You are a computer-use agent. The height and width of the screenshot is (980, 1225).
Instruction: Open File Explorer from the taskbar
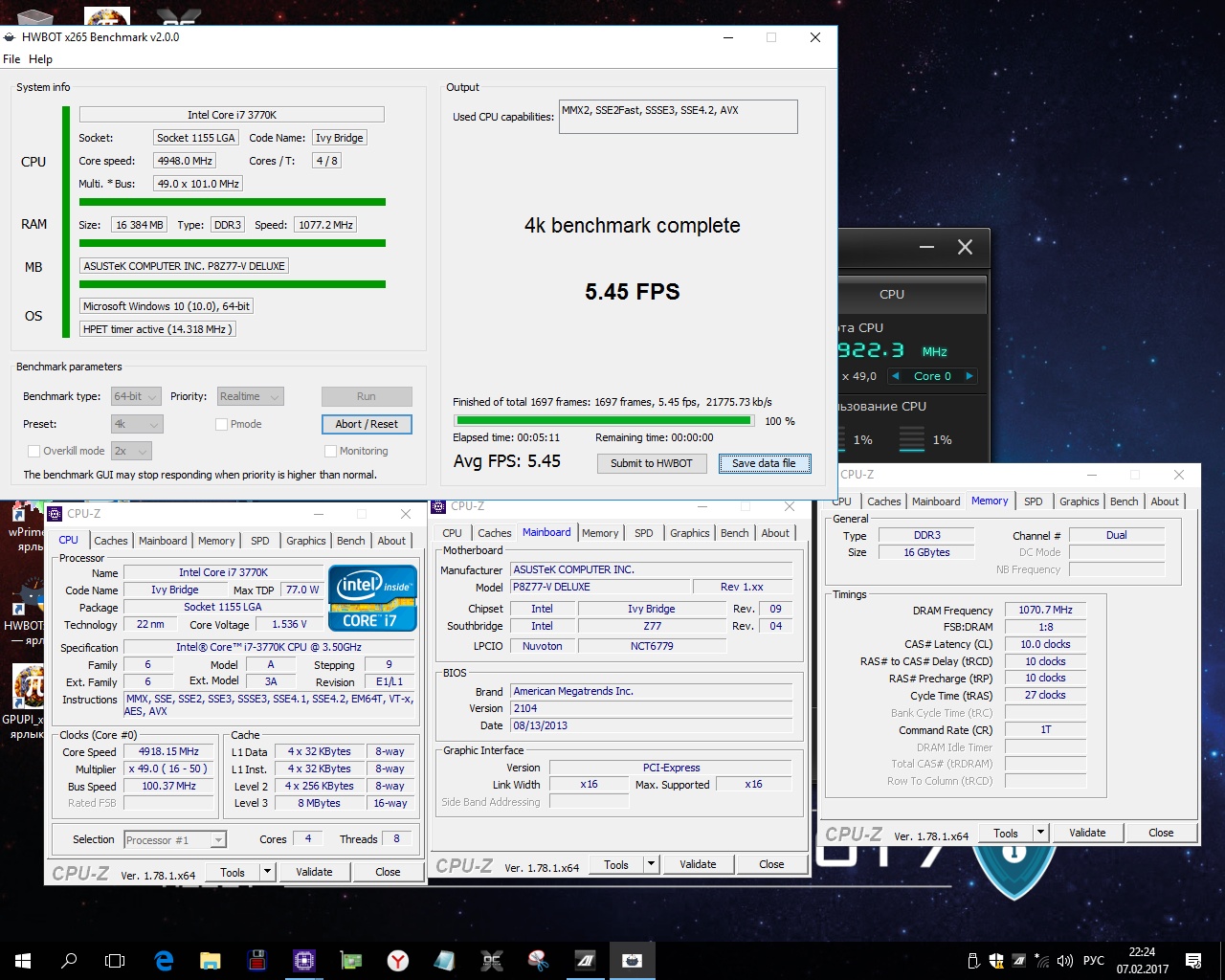point(211,960)
